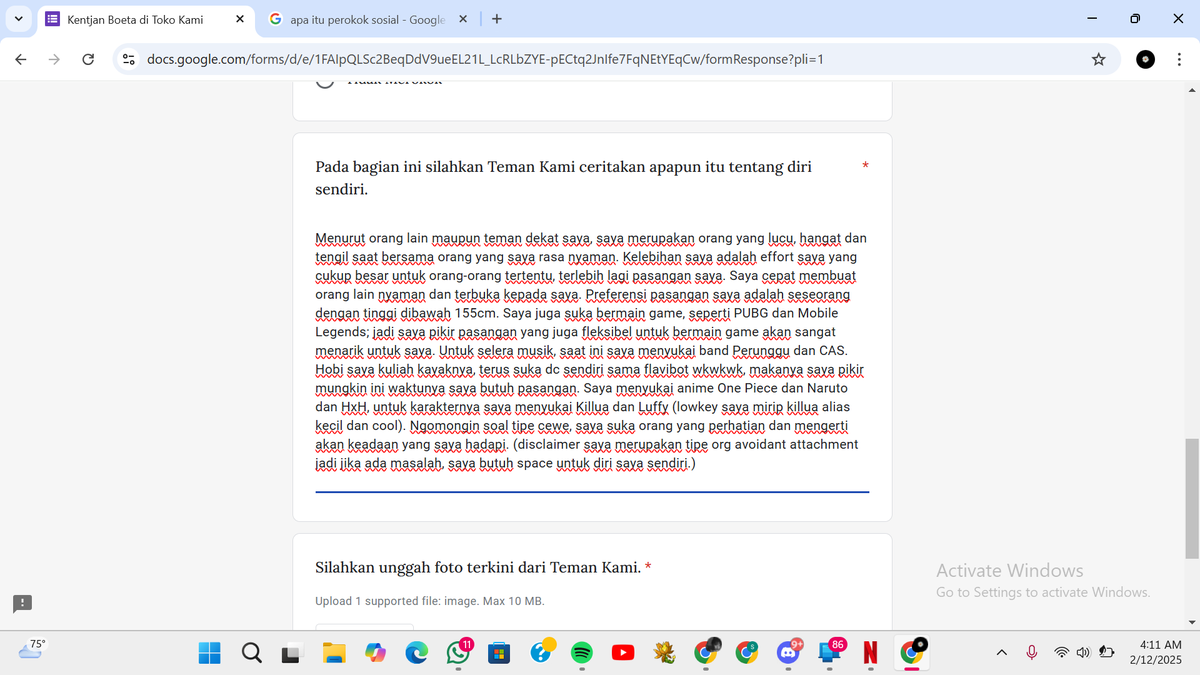This screenshot has width=1200, height=675.
Task: Open Microsoft Edge from the taskbar
Action: point(416,652)
